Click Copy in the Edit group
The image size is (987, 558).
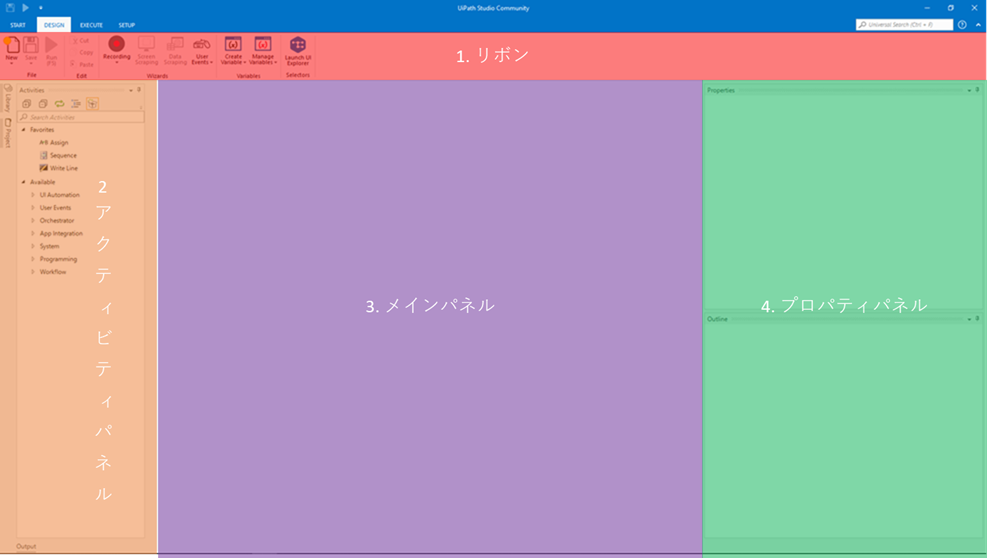click(x=82, y=52)
